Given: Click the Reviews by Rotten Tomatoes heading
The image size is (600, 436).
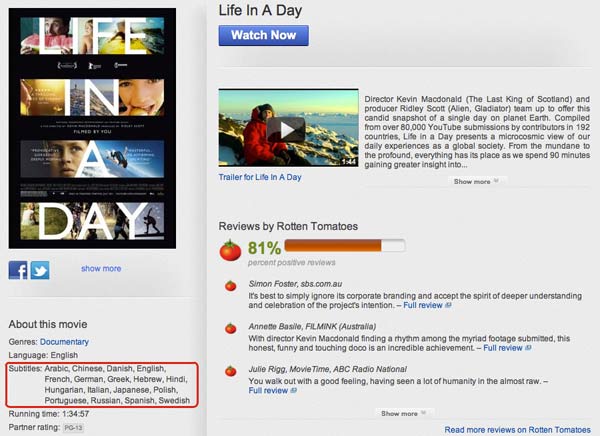Looking at the screenshot, I should pyautogui.click(x=288, y=226).
